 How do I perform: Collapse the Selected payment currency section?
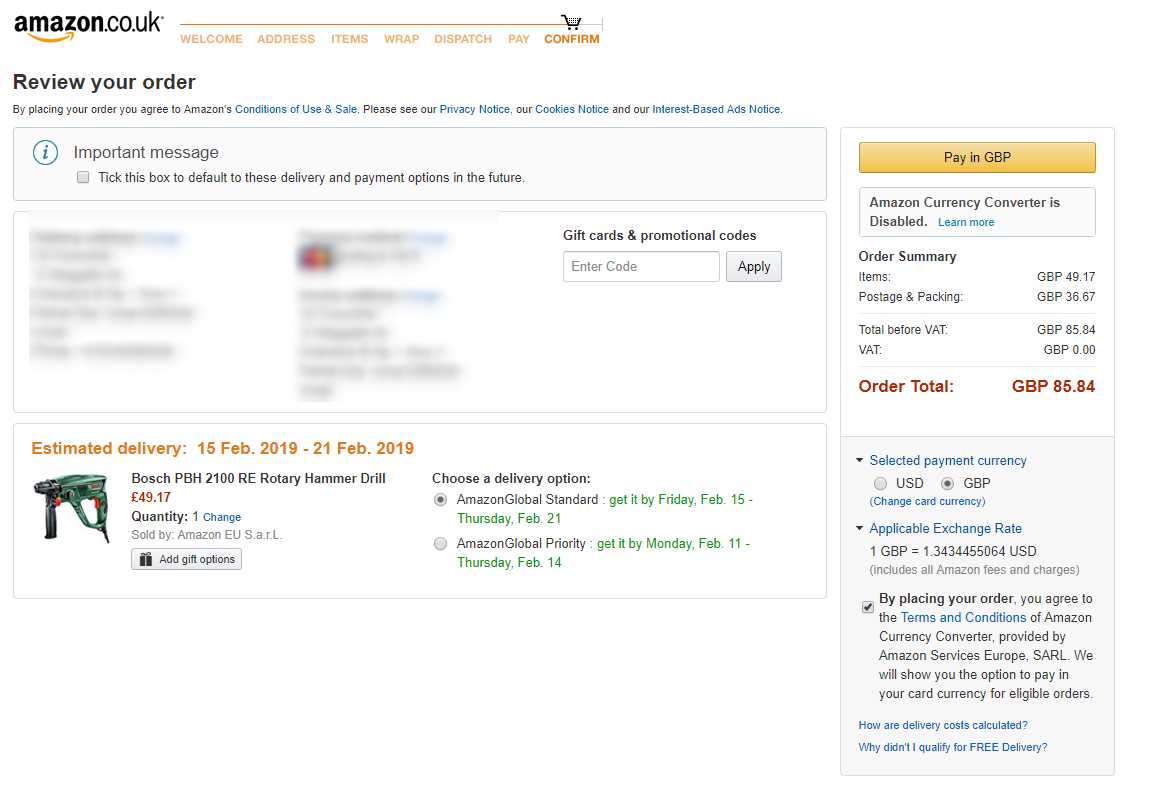click(x=859, y=461)
